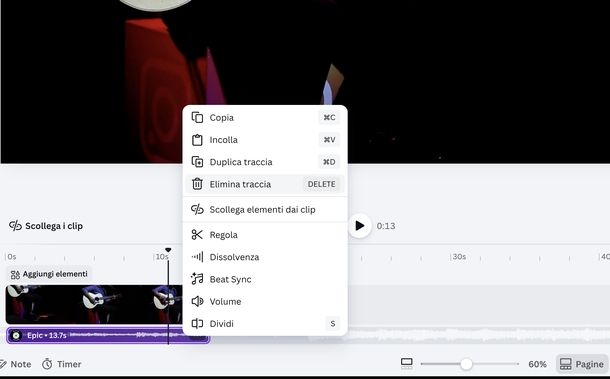The image size is (610, 379).
Task: Click Duplica traccia menu entry
Action: 265,162
